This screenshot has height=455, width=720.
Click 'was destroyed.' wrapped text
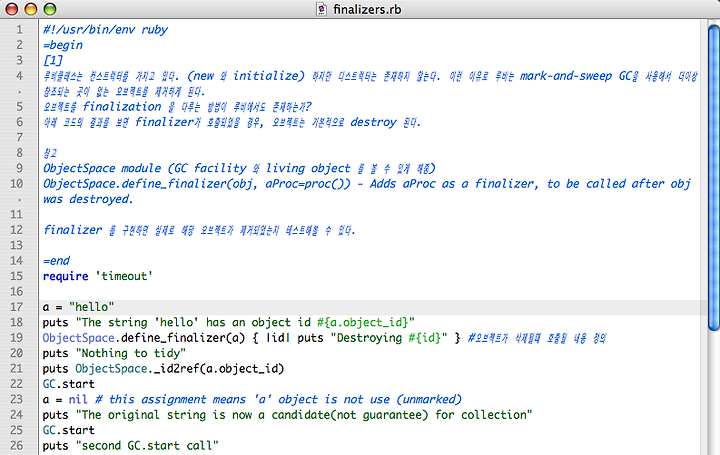click(88, 199)
